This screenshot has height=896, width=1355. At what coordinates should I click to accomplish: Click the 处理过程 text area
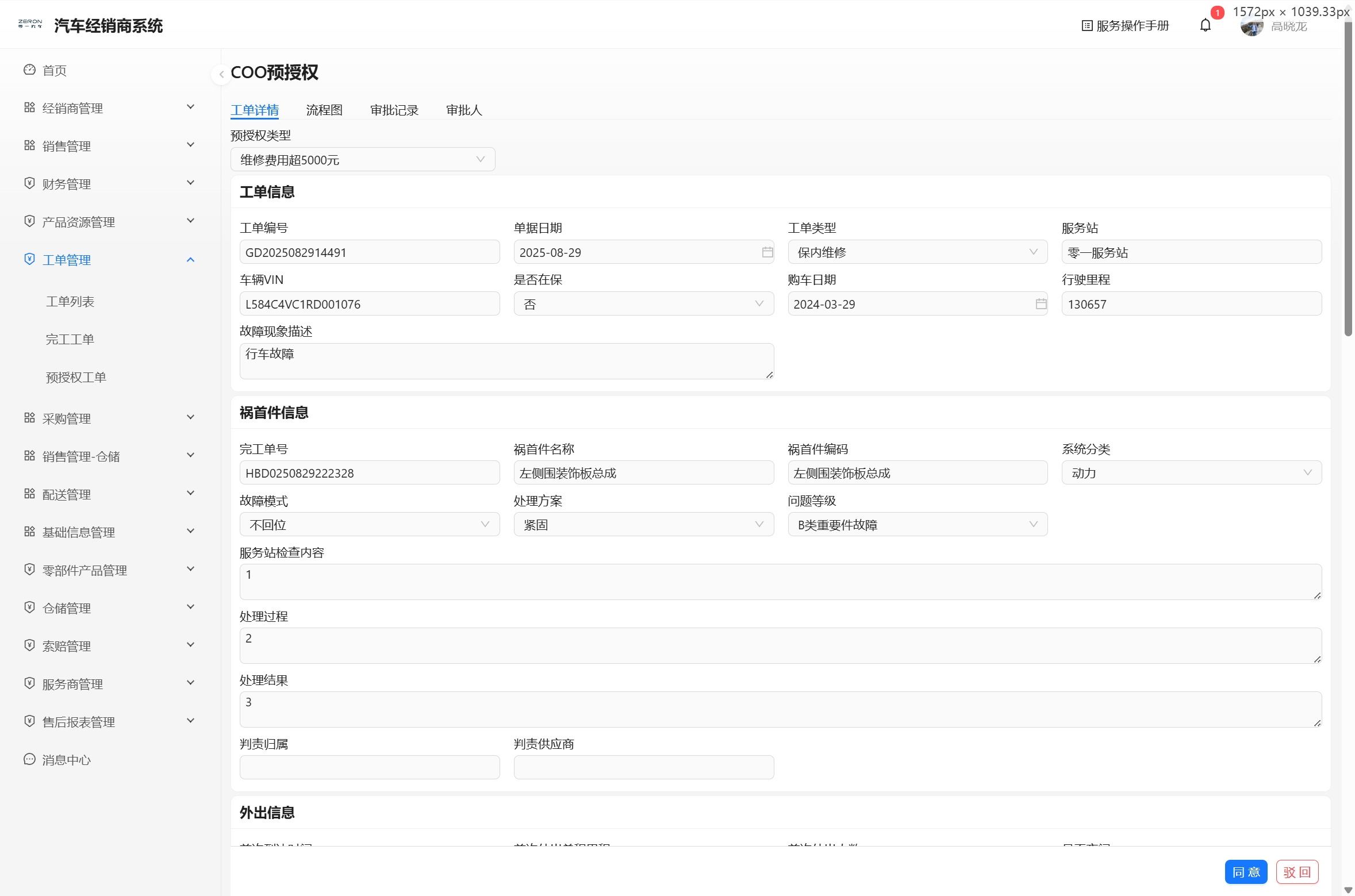tap(781, 645)
